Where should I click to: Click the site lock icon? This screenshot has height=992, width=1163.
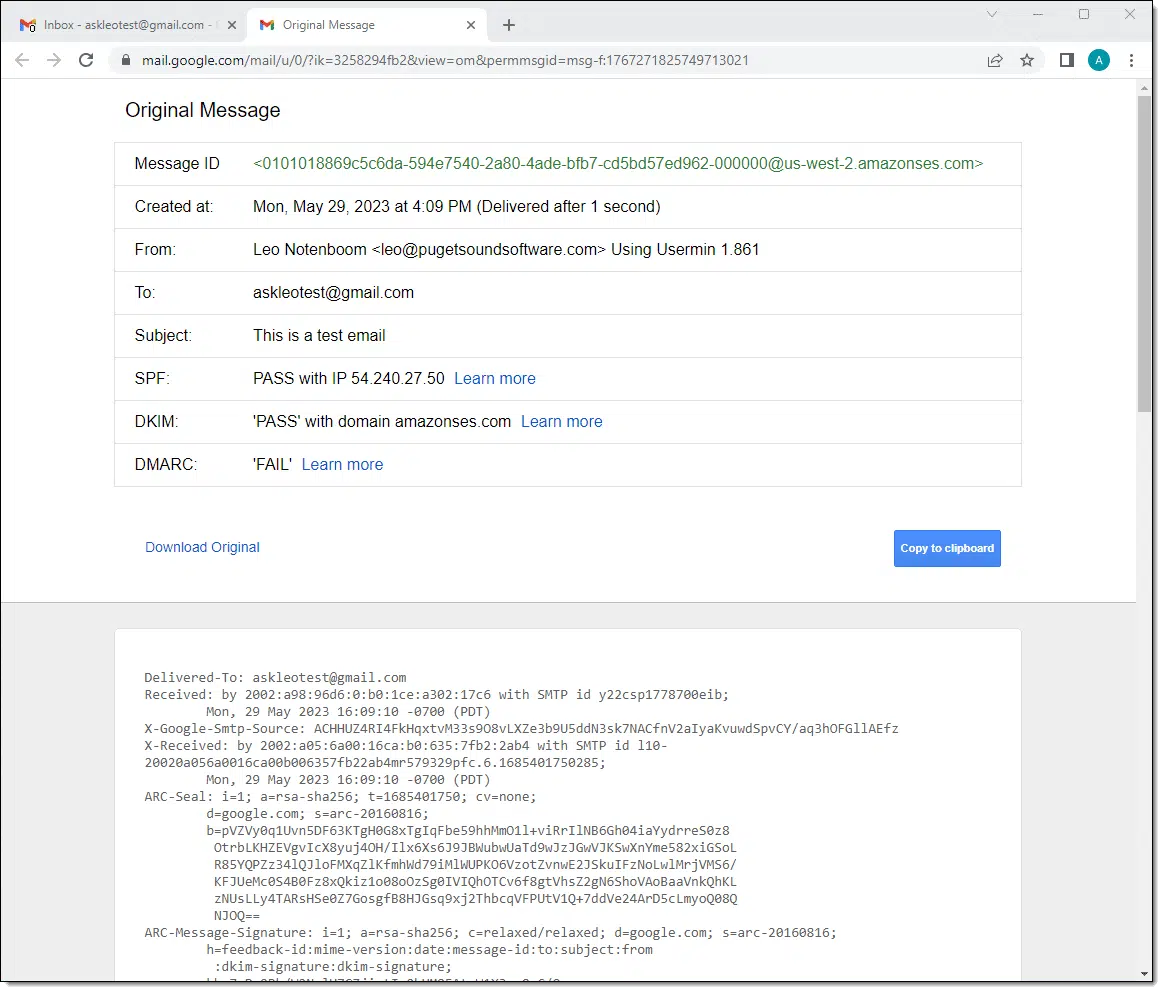pyautogui.click(x=126, y=60)
